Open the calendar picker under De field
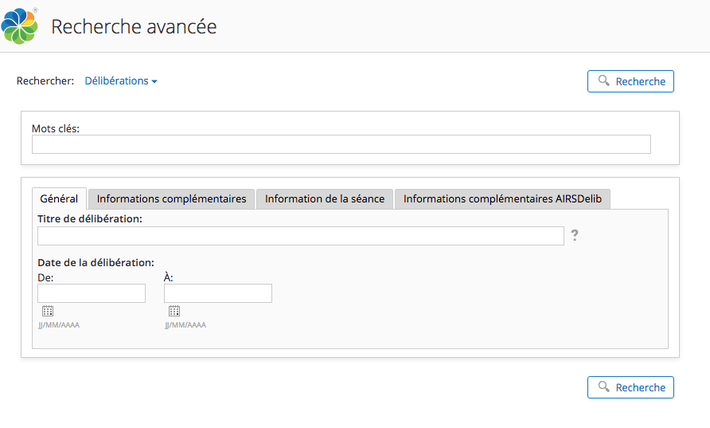710x428 pixels. tap(48, 311)
